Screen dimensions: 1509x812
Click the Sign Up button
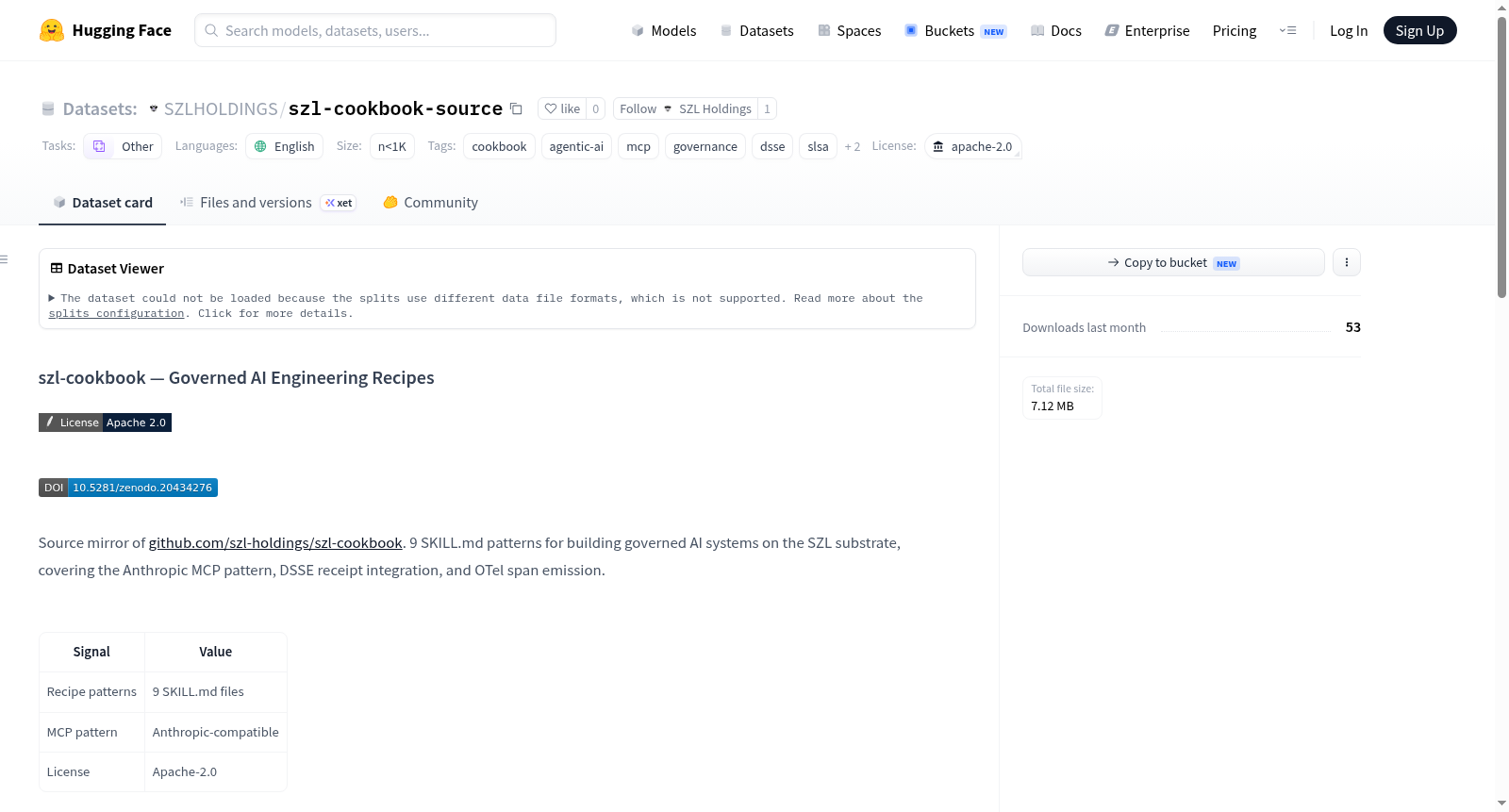coord(1419,30)
